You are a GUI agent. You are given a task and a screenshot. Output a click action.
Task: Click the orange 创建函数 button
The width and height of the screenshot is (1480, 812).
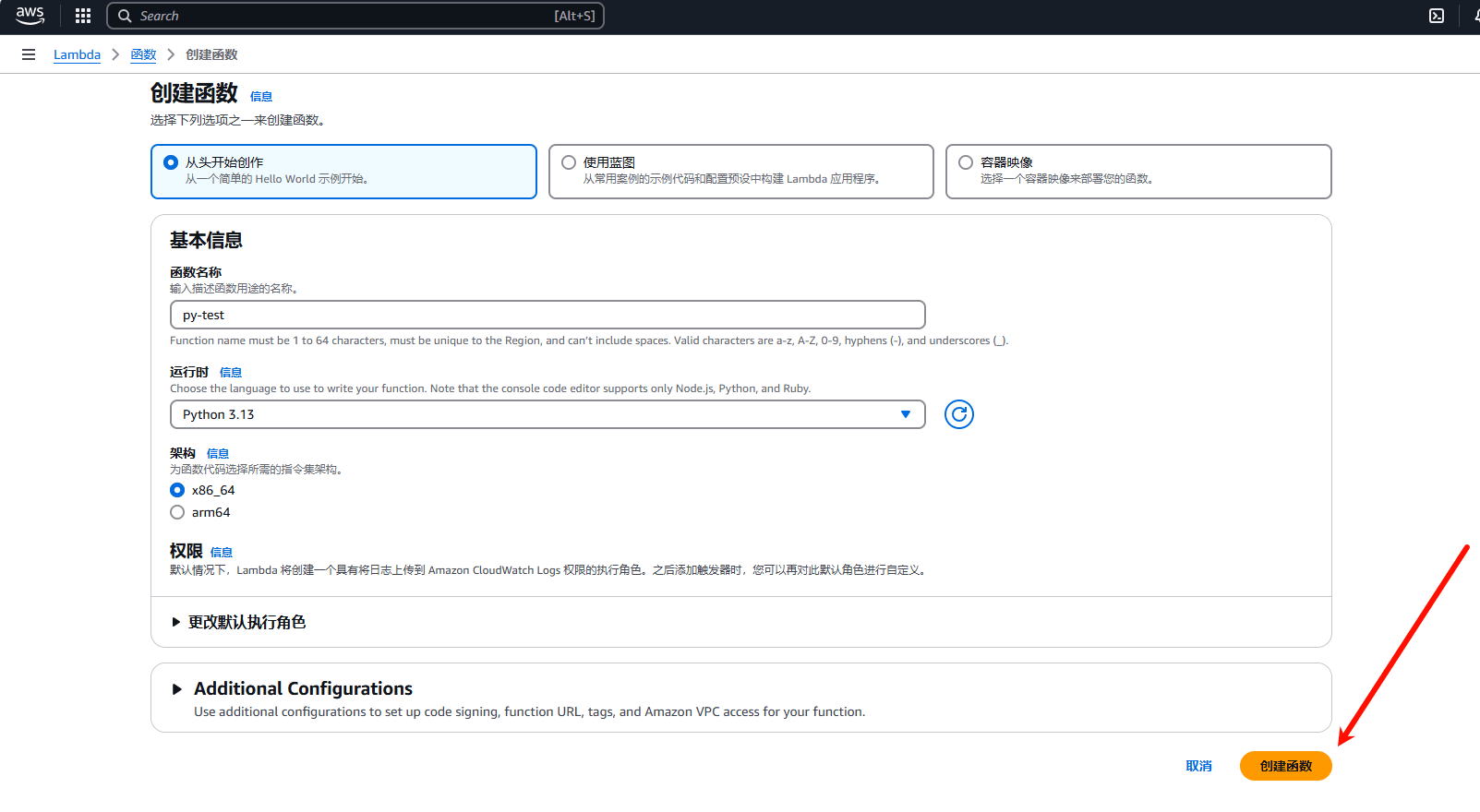tap(1285, 766)
